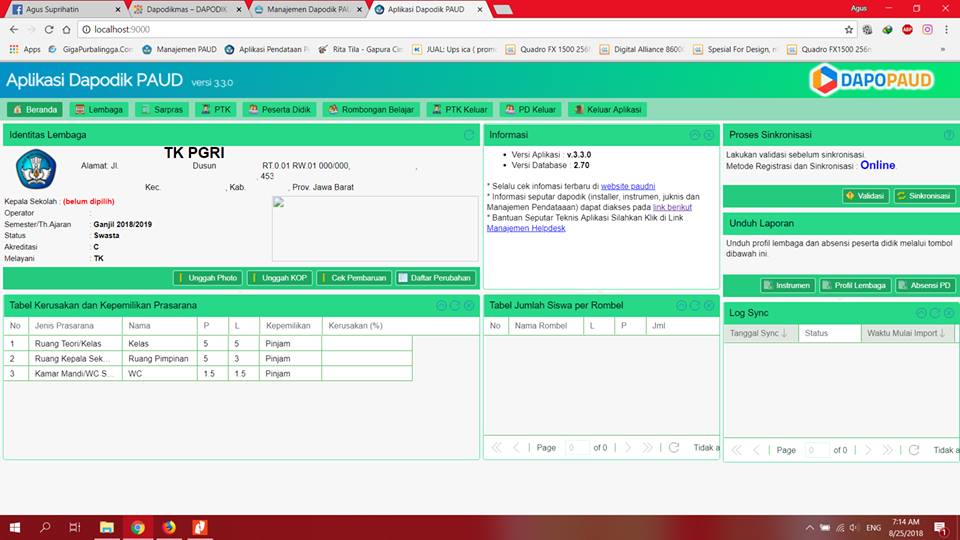
Task: Open the PD Keluar menu
Action: (530, 110)
